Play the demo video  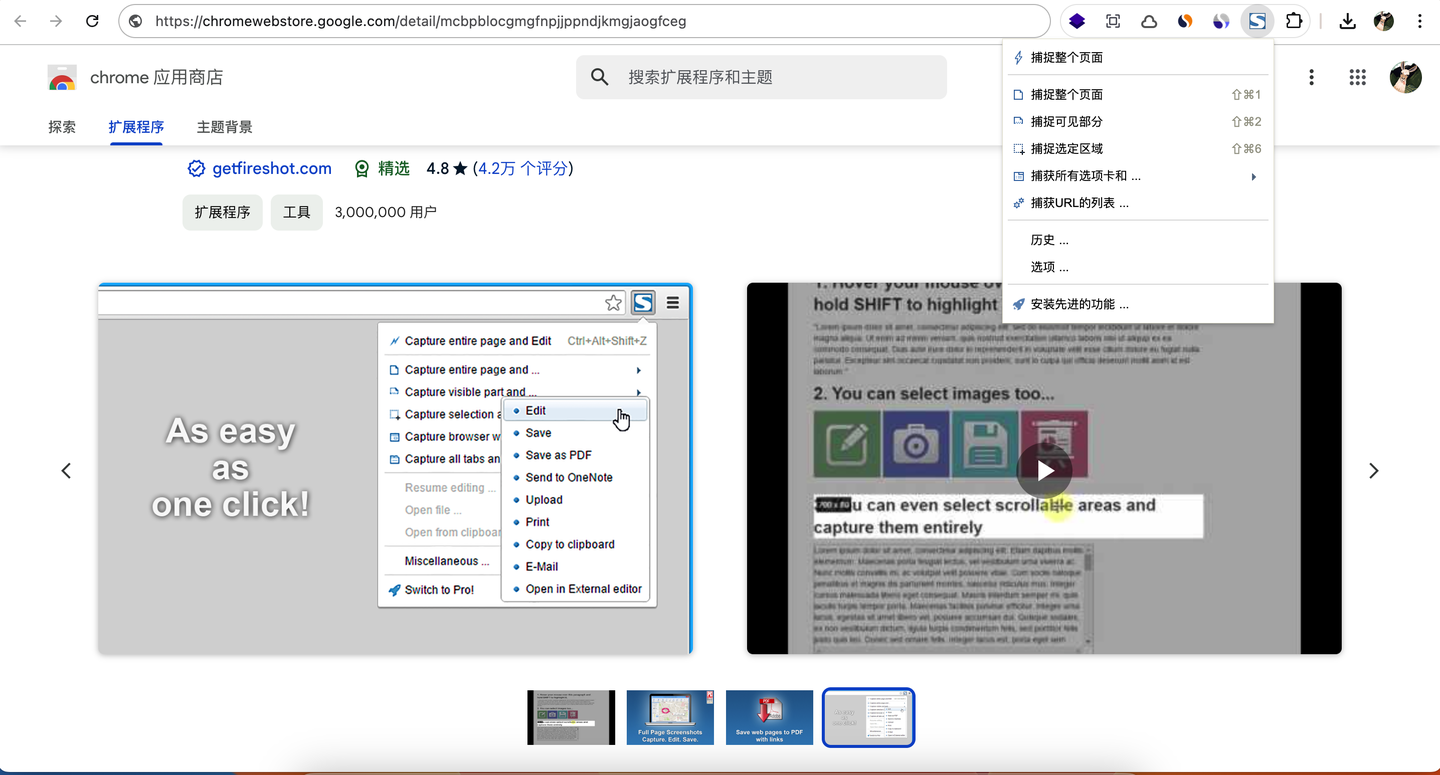tap(1044, 470)
